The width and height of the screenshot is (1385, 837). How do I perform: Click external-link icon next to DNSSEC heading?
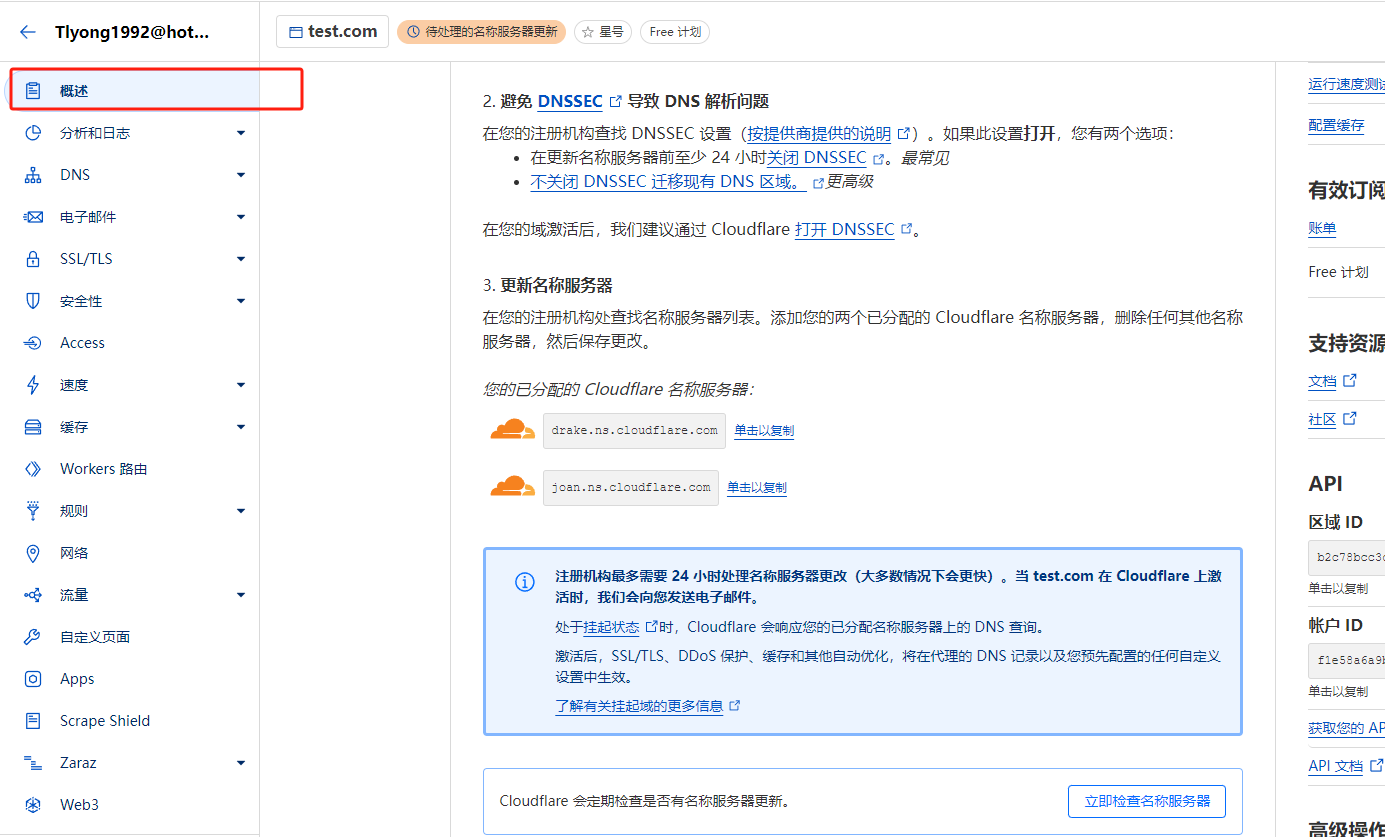pos(616,101)
